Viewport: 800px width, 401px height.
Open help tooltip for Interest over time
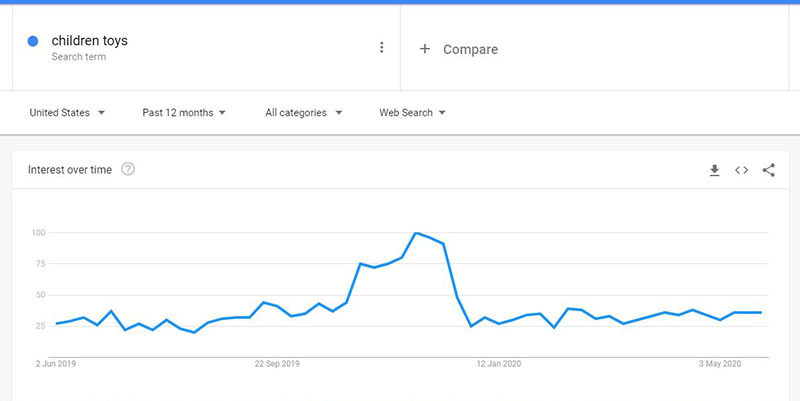[x=128, y=169]
